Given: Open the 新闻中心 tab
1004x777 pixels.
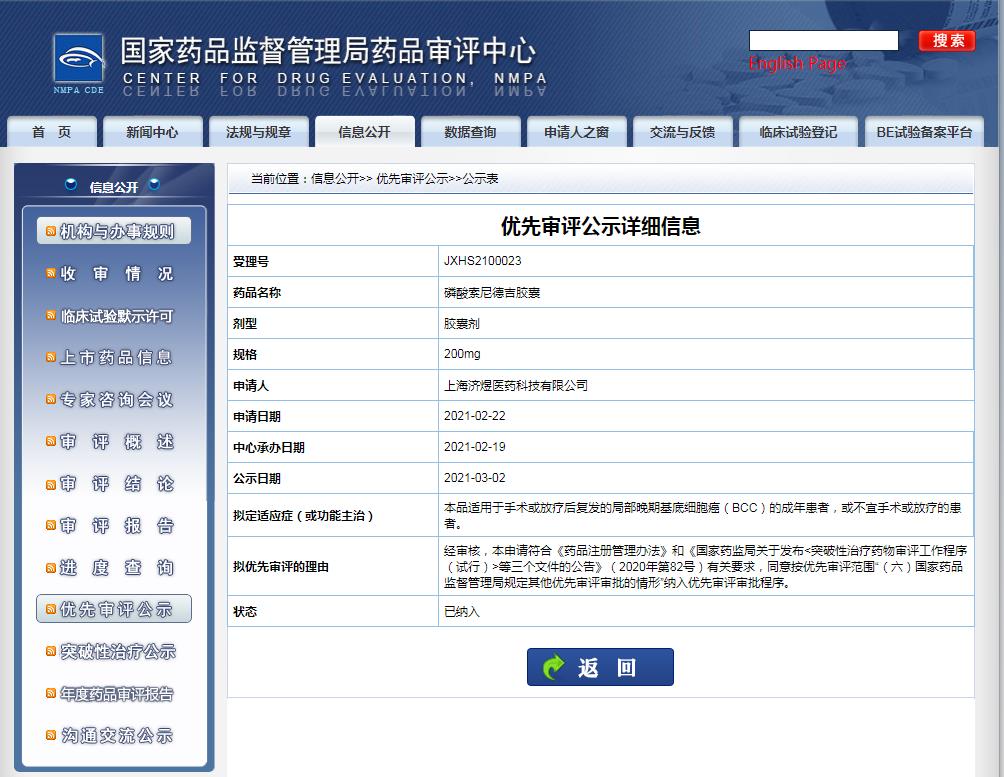Looking at the screenshot, I should coord(152,132).
